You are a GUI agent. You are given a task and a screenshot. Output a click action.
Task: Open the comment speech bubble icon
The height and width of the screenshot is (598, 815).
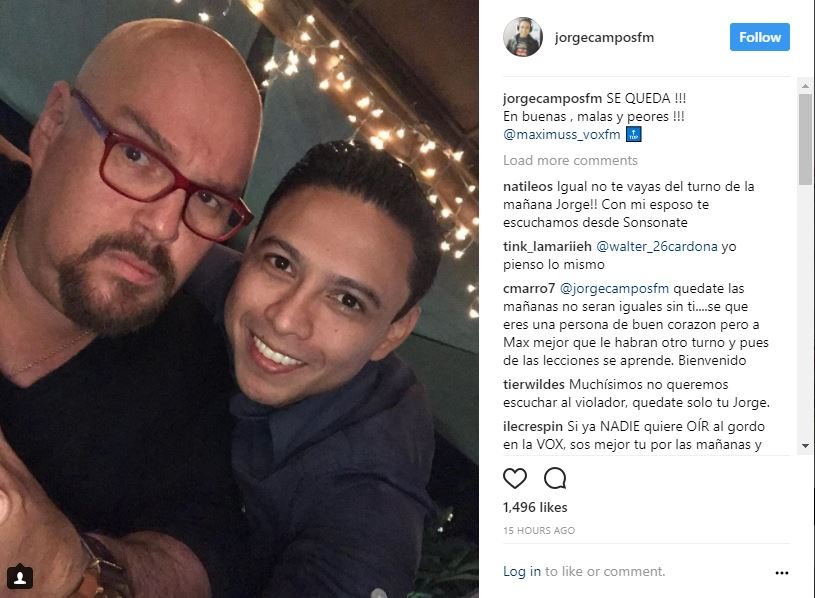pos(555,478)
